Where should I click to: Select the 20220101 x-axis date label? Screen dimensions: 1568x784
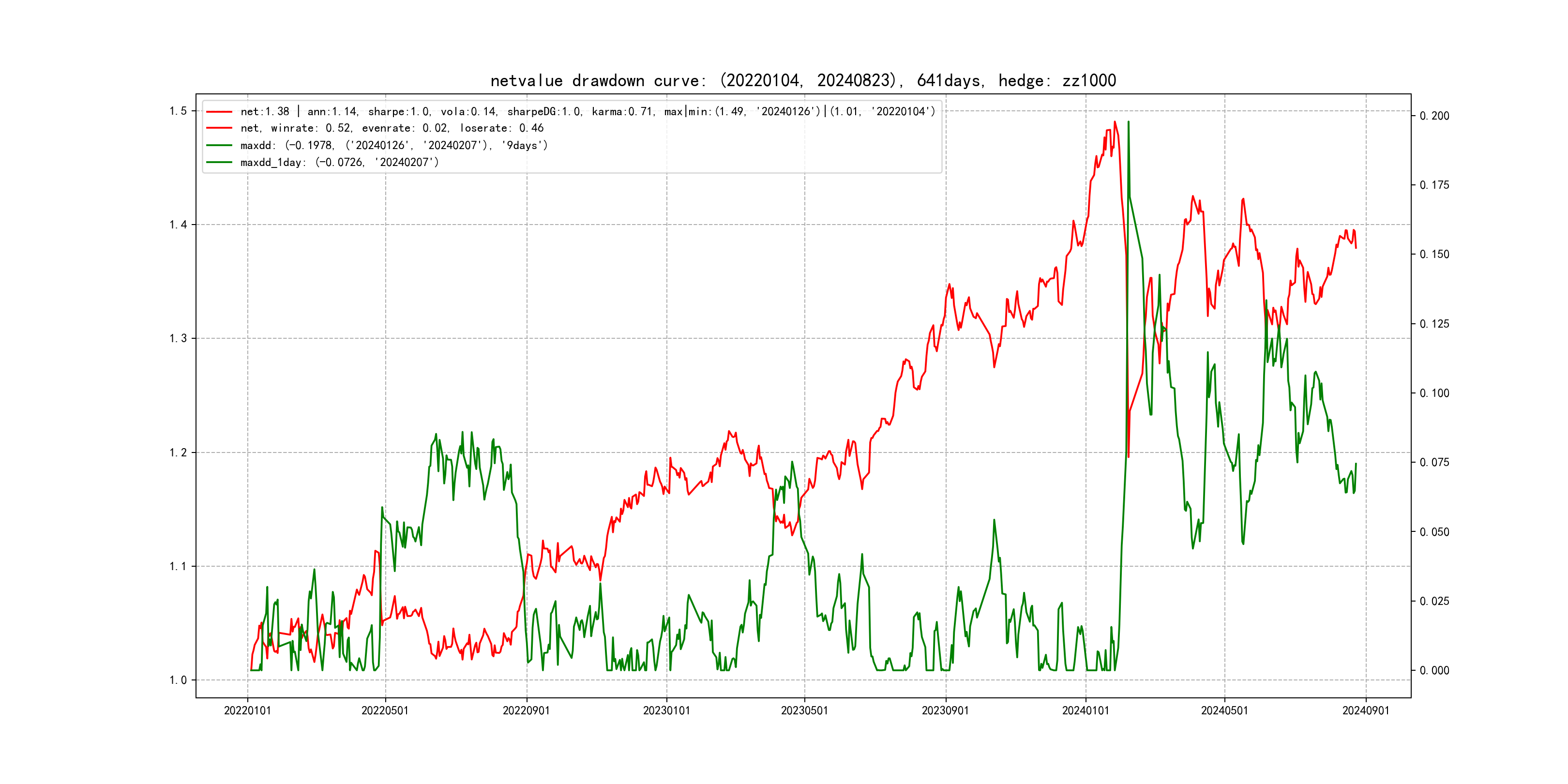247,710
